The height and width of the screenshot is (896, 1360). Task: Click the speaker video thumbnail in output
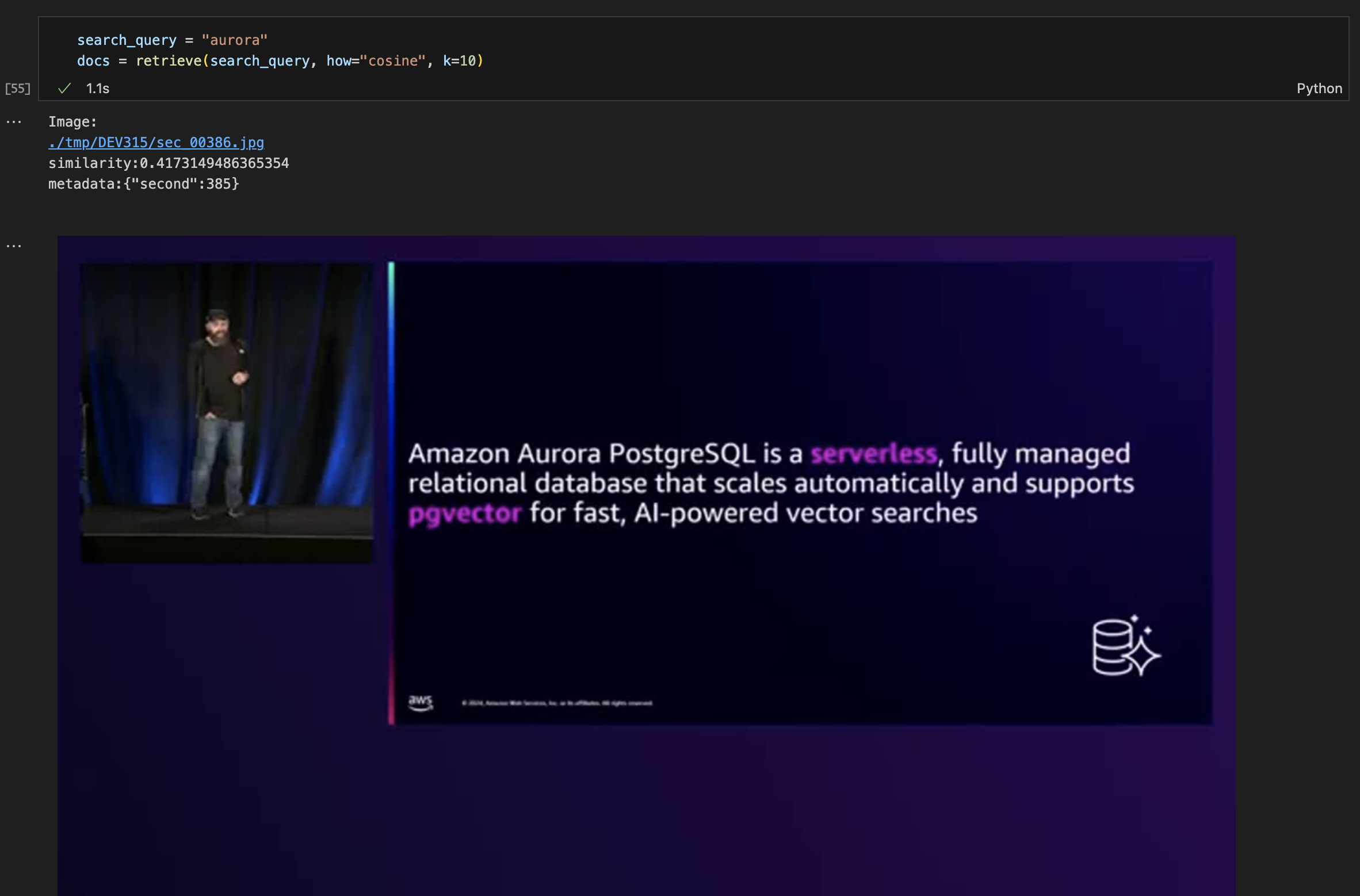click(x=226, y=412)
